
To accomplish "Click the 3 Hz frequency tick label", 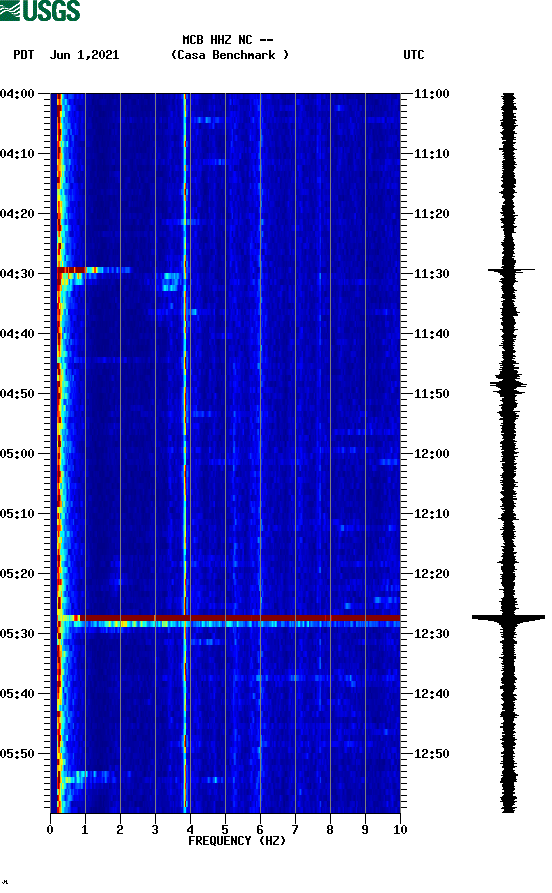I will click(x=155, y=830).
